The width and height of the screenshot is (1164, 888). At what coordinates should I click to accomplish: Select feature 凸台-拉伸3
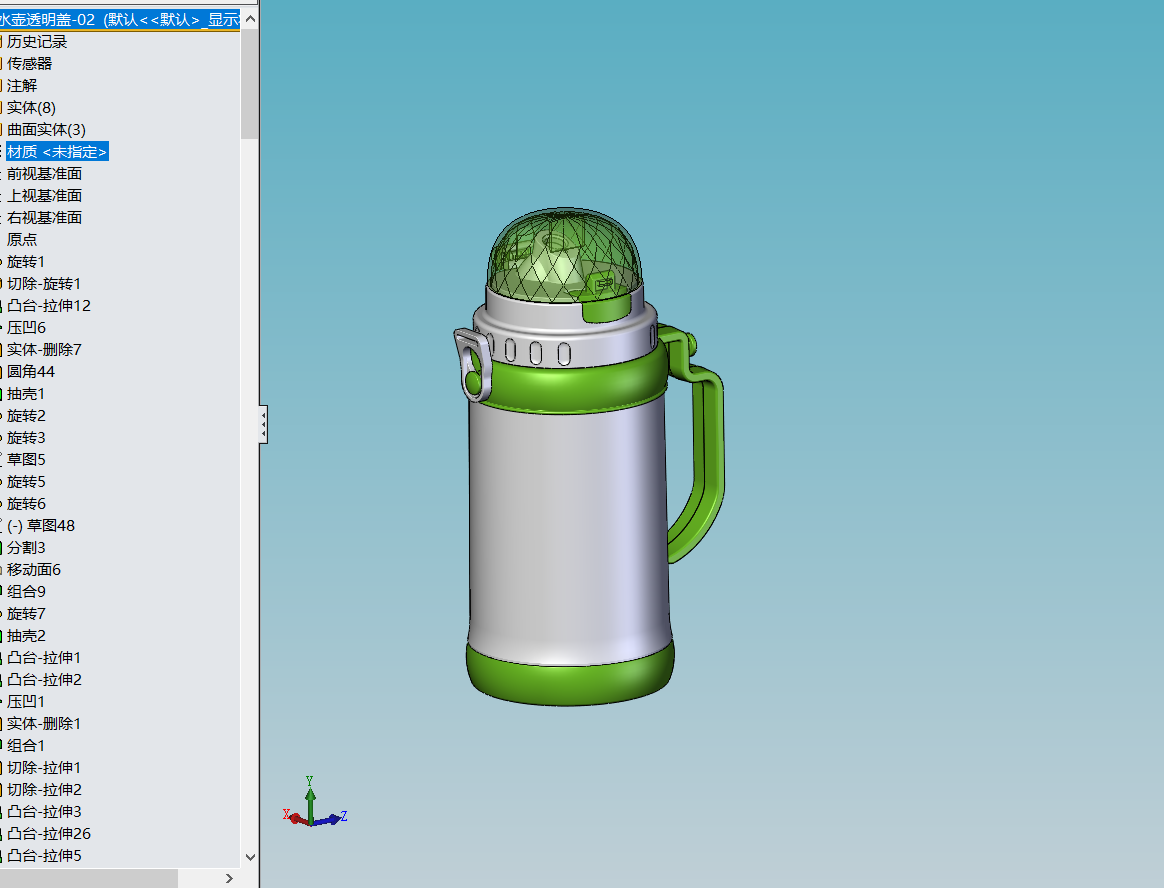coord(44,812)
